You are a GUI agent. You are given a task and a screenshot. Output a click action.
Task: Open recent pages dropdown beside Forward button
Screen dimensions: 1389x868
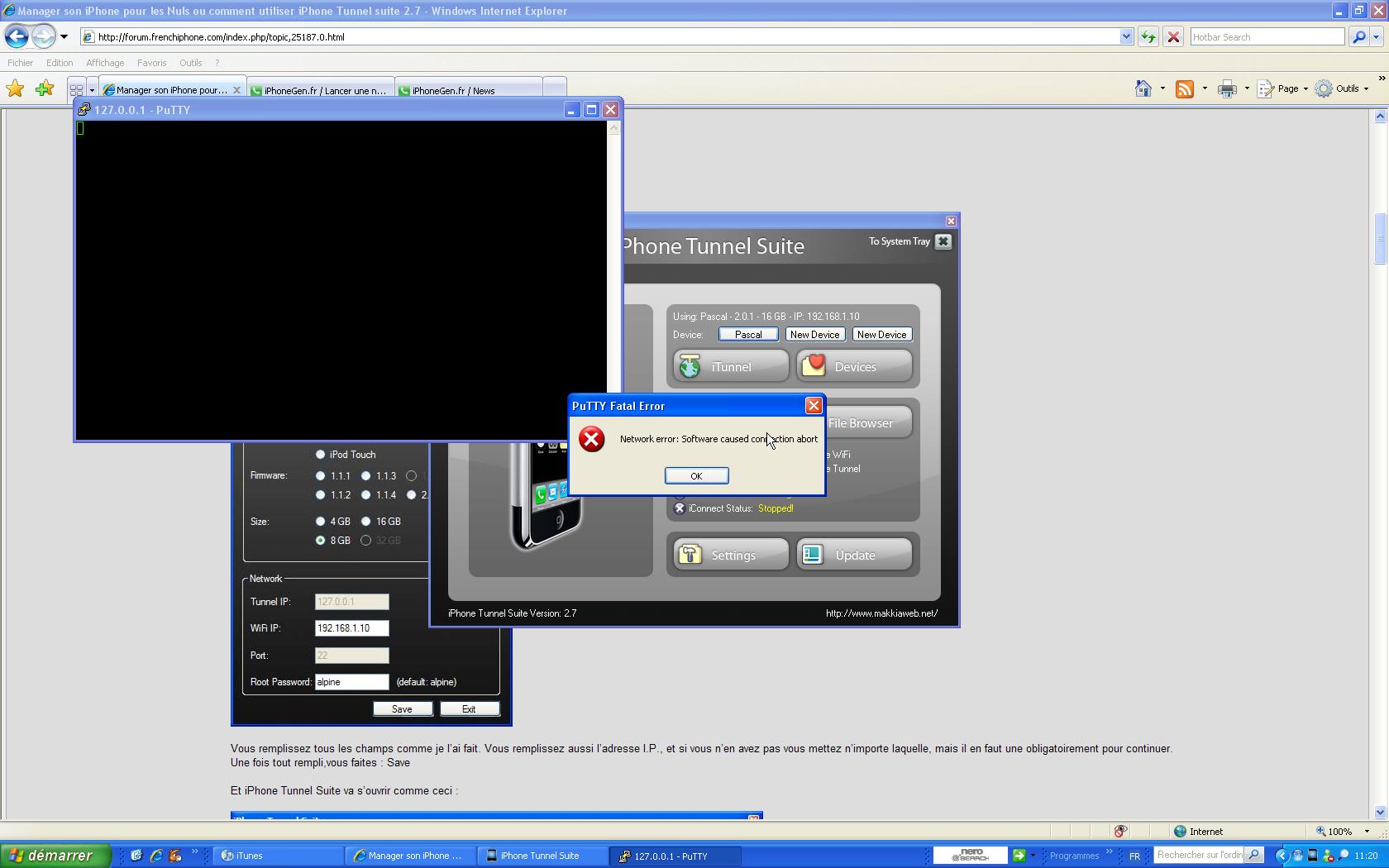64,36
